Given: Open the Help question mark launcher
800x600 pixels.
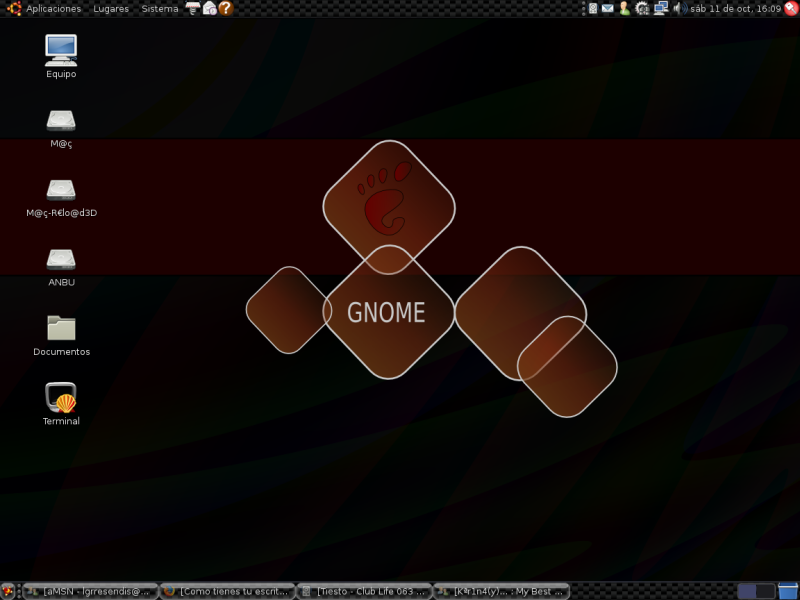Looking at the screenshot, I should pyautogui.click(x=226, y=8).
